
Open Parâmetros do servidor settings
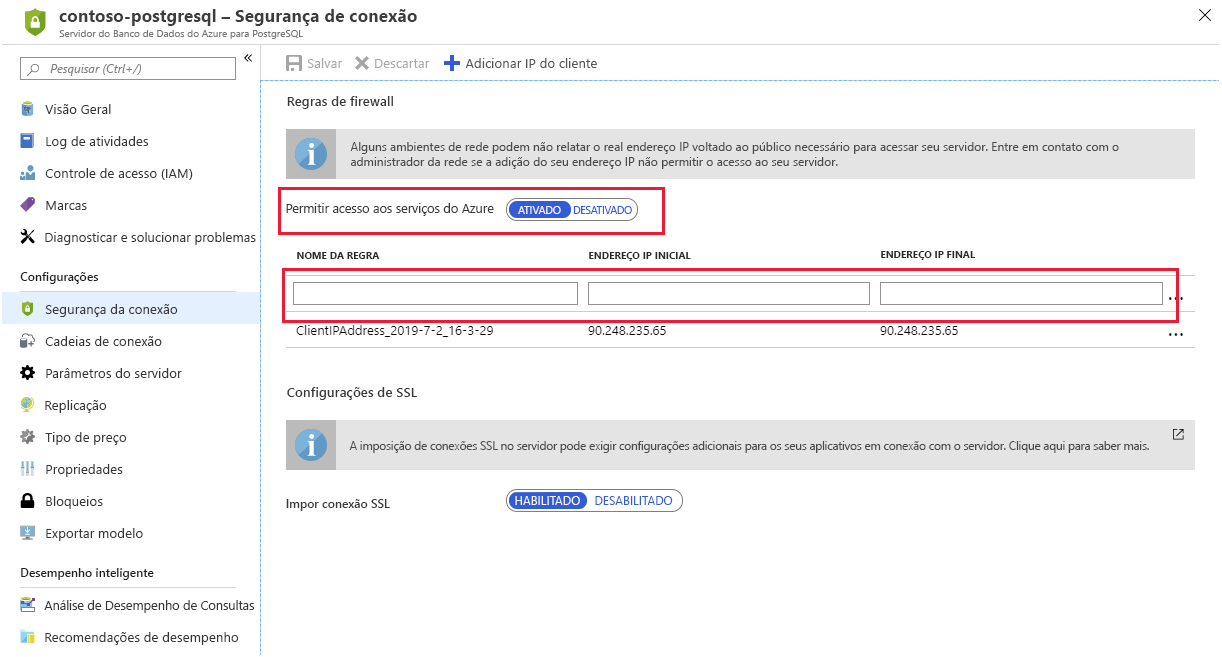pyautogui.click(x=113, y=373)
